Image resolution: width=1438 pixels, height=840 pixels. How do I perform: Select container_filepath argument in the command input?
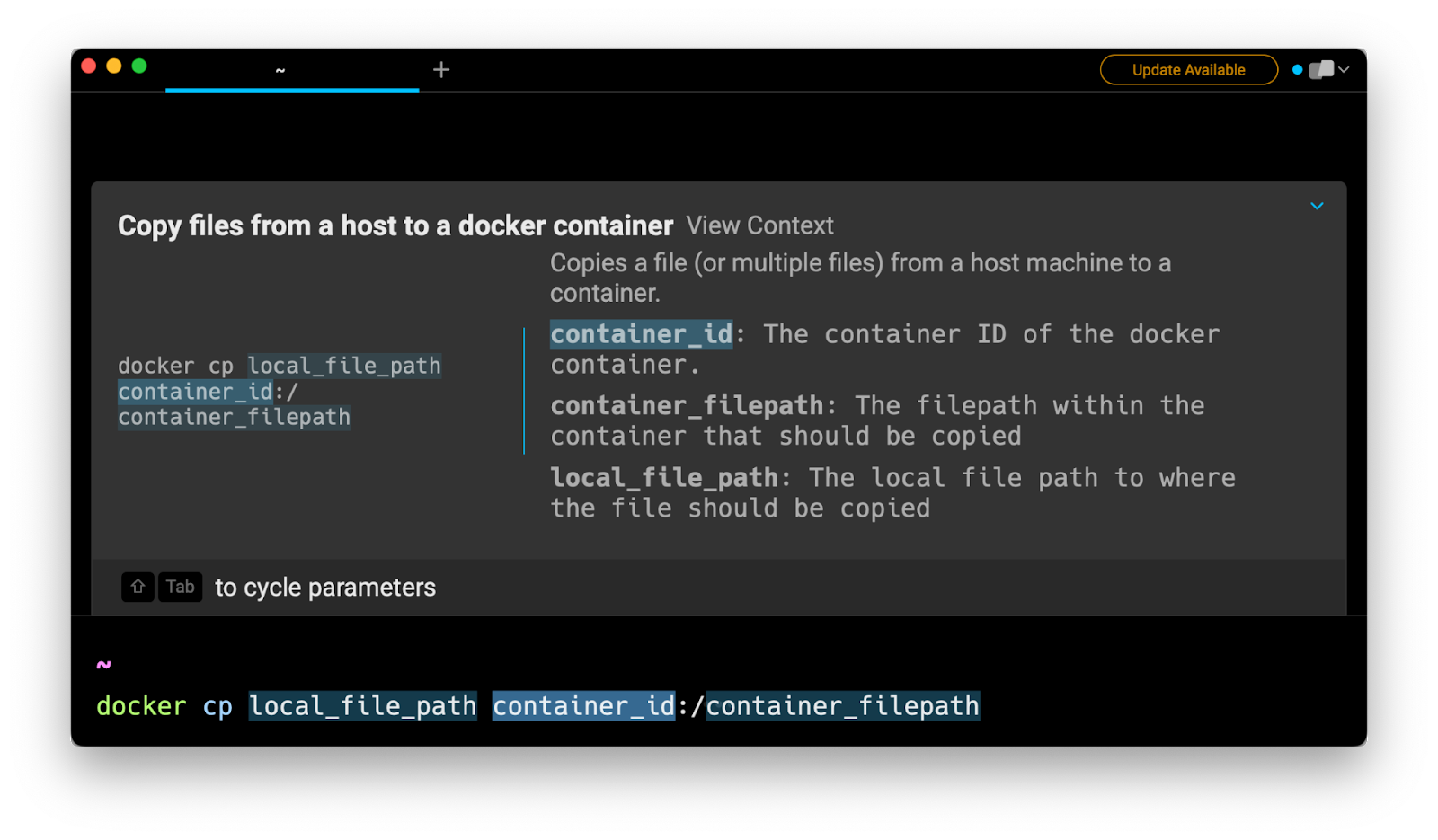point(842,706)
